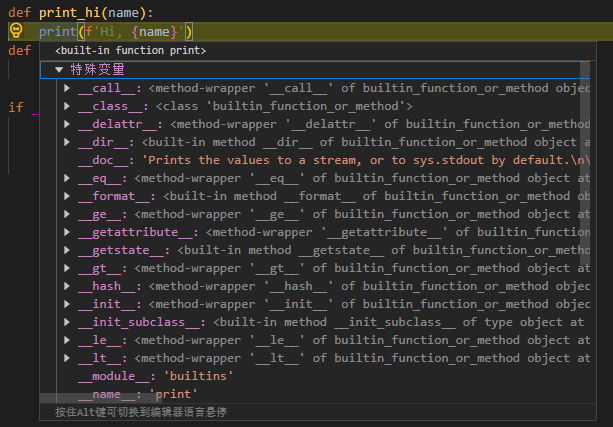Select the __name__: 'print' row
This screenshot has width=613, height=427.
coord(138,394)
